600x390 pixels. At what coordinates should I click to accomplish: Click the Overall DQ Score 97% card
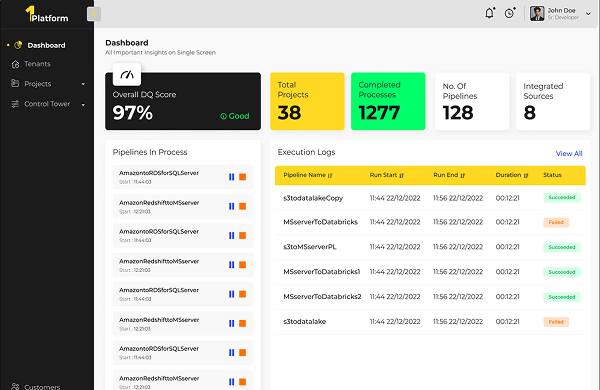[183, 101]
